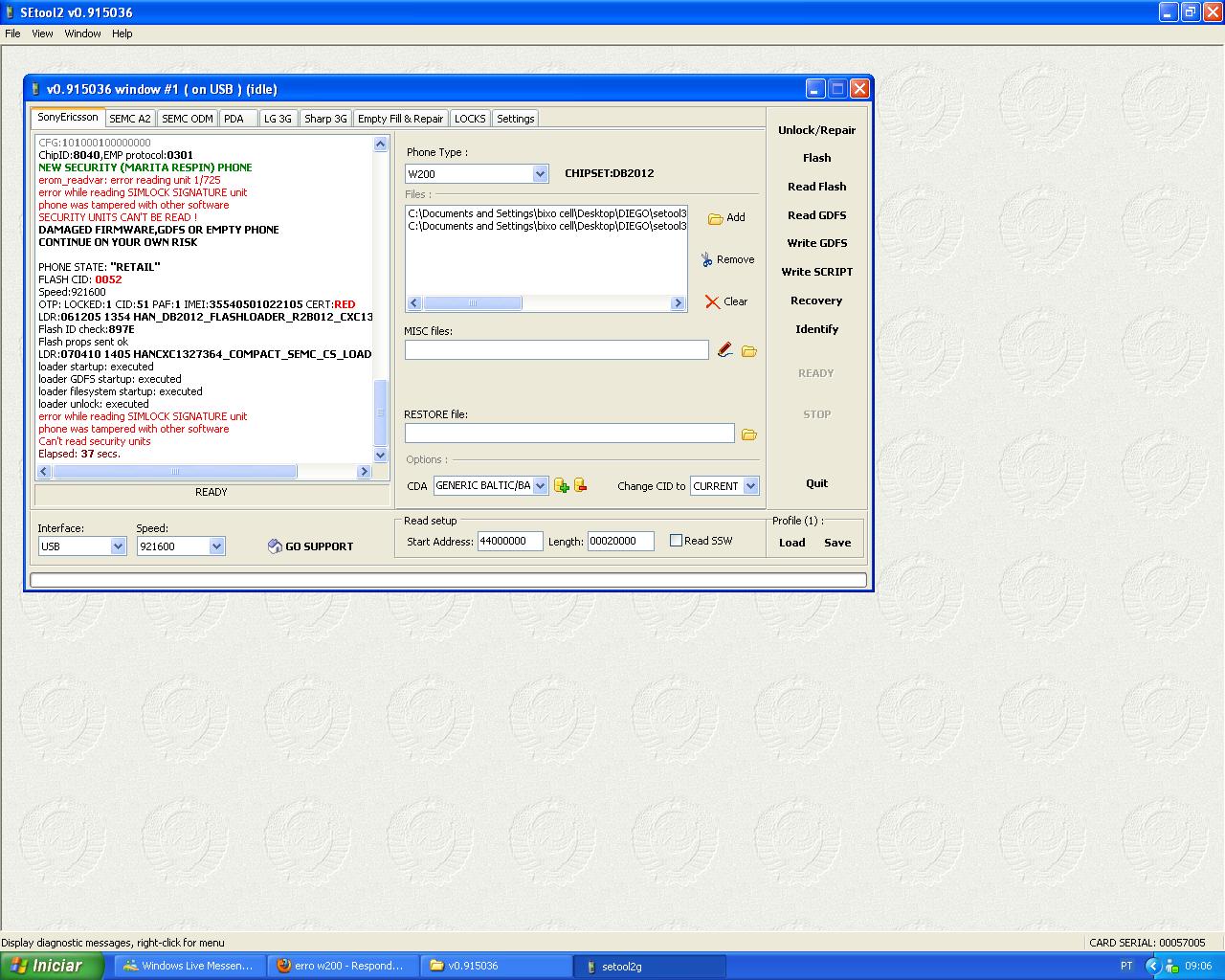Click the Recovery button

(x=816, y=301)
